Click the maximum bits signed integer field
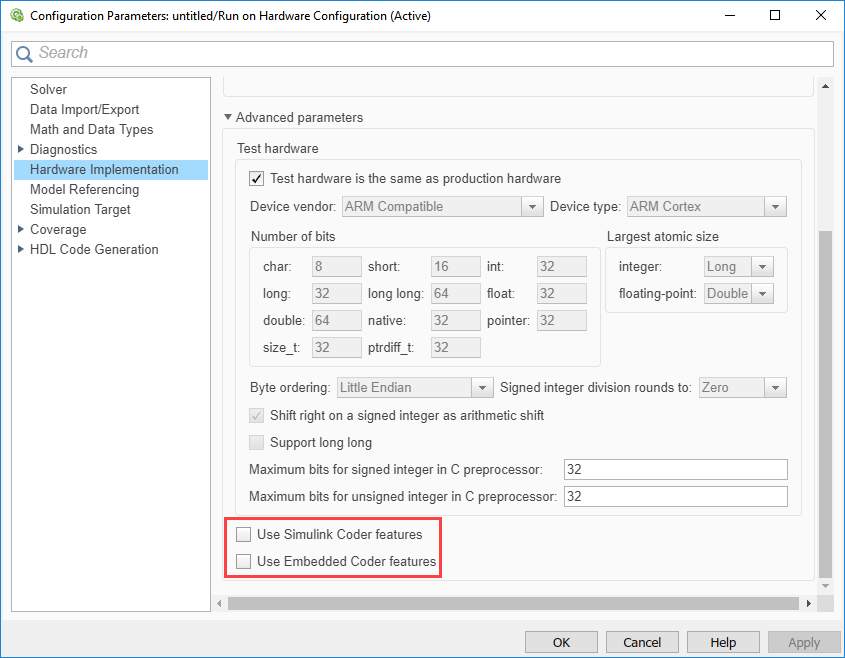The width and height of the screenshot is (845, 658). (x=675, y=470)
